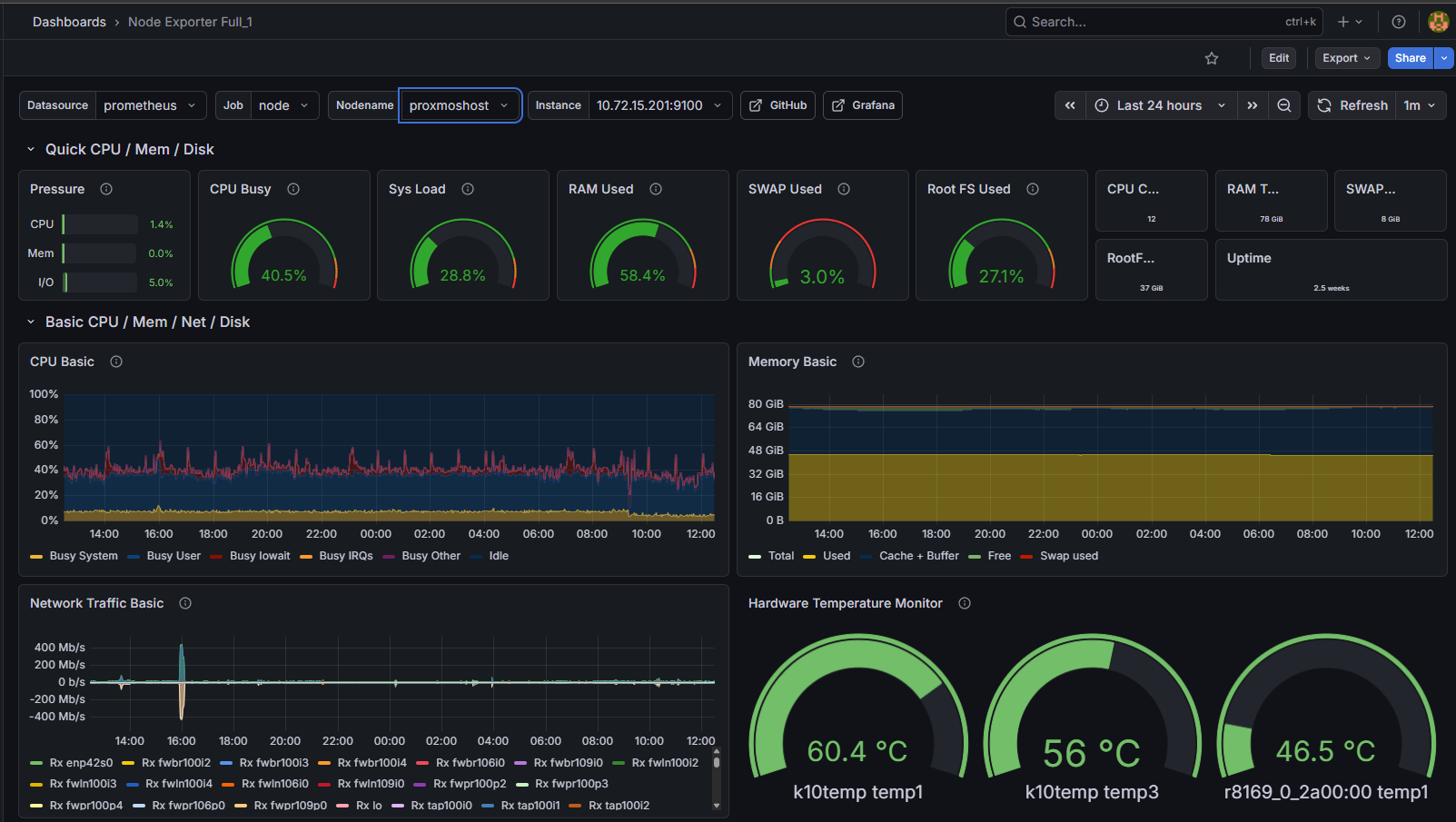Show info for Hardware Temperature Monitor
The width and height of the screenshot is (1456, 822).
(x=965, y=603)
